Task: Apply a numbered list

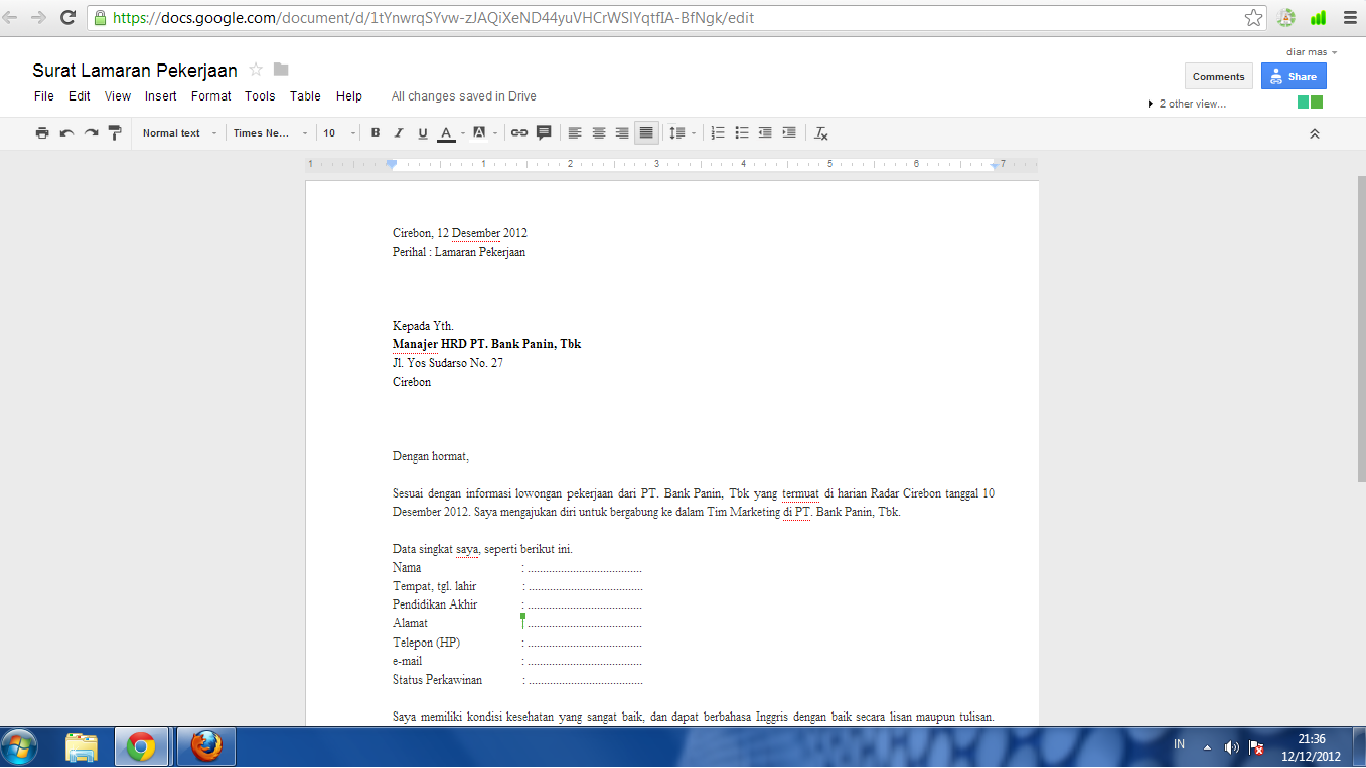Action: point(718,133)
